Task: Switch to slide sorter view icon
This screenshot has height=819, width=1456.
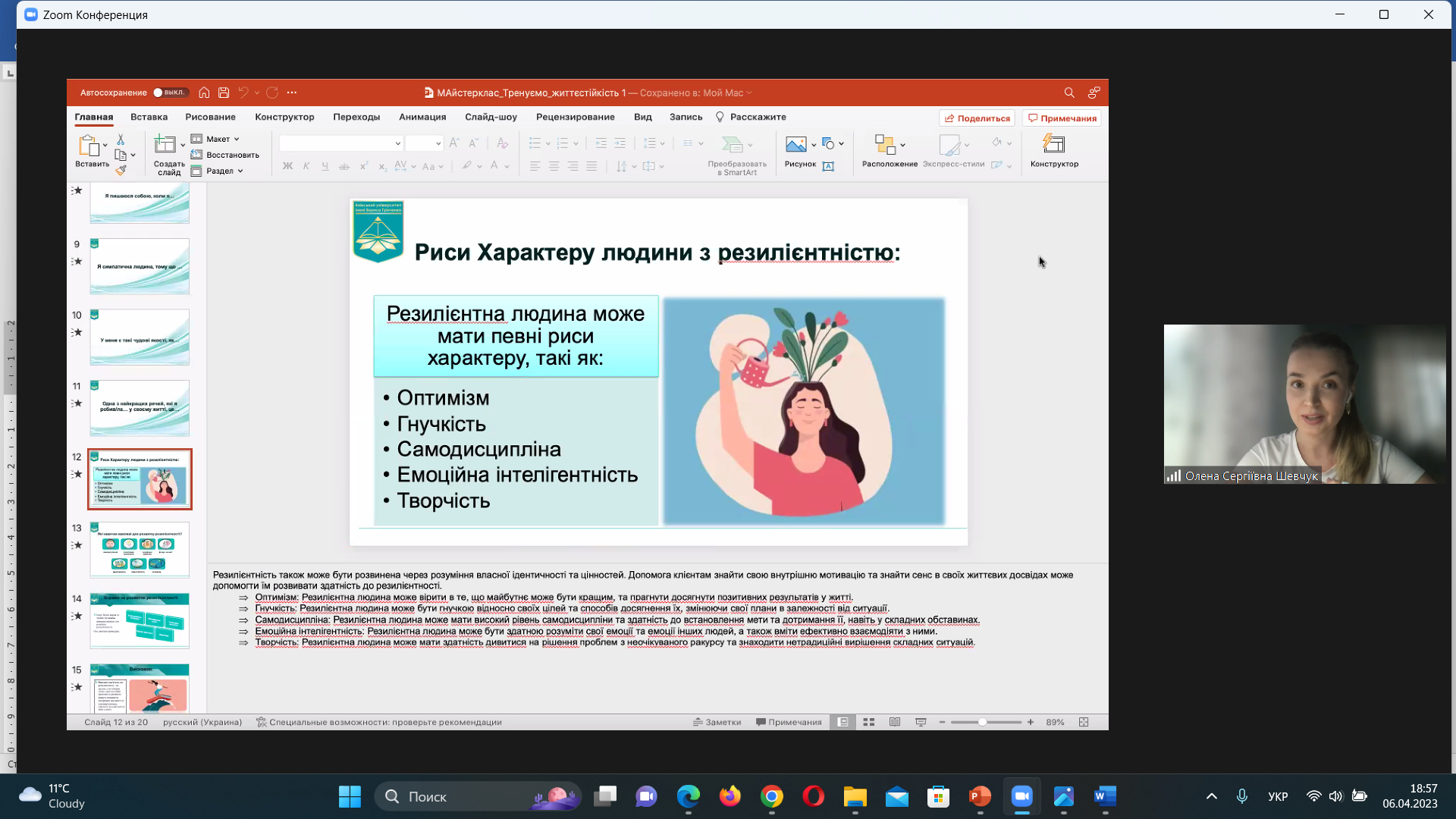Action: coord(869,722)
